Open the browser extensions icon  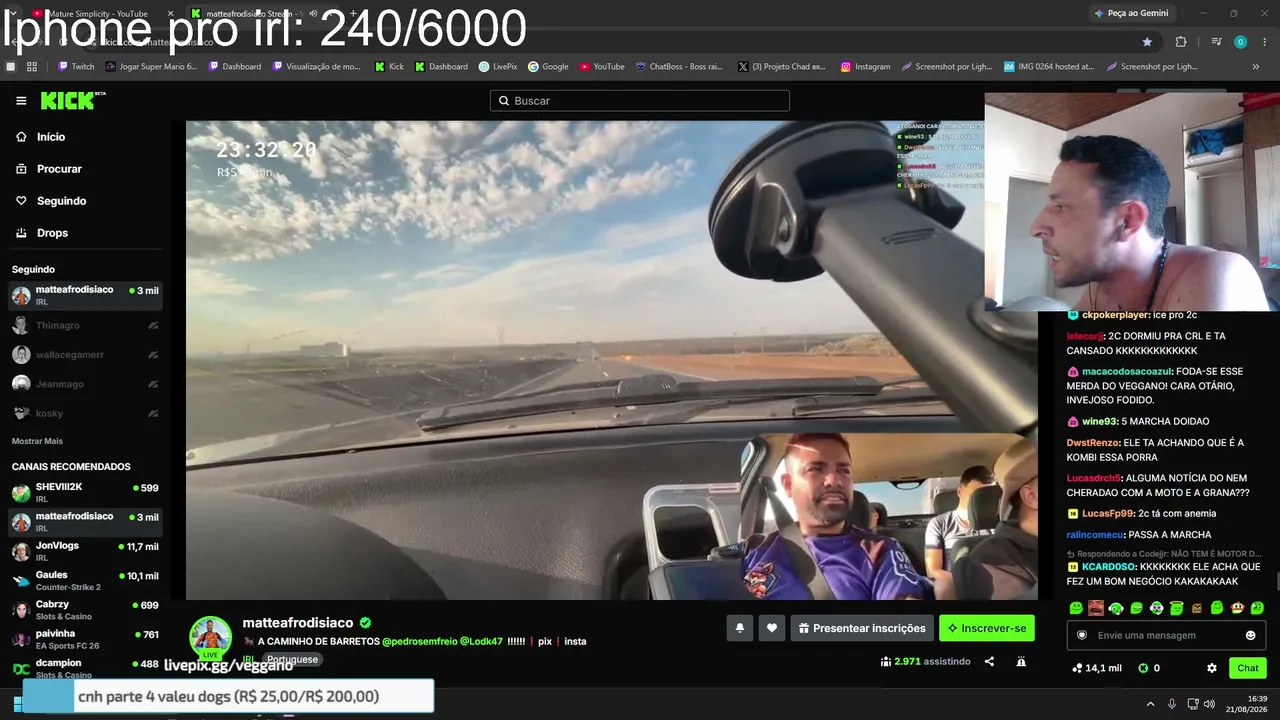coord(1181,42)
